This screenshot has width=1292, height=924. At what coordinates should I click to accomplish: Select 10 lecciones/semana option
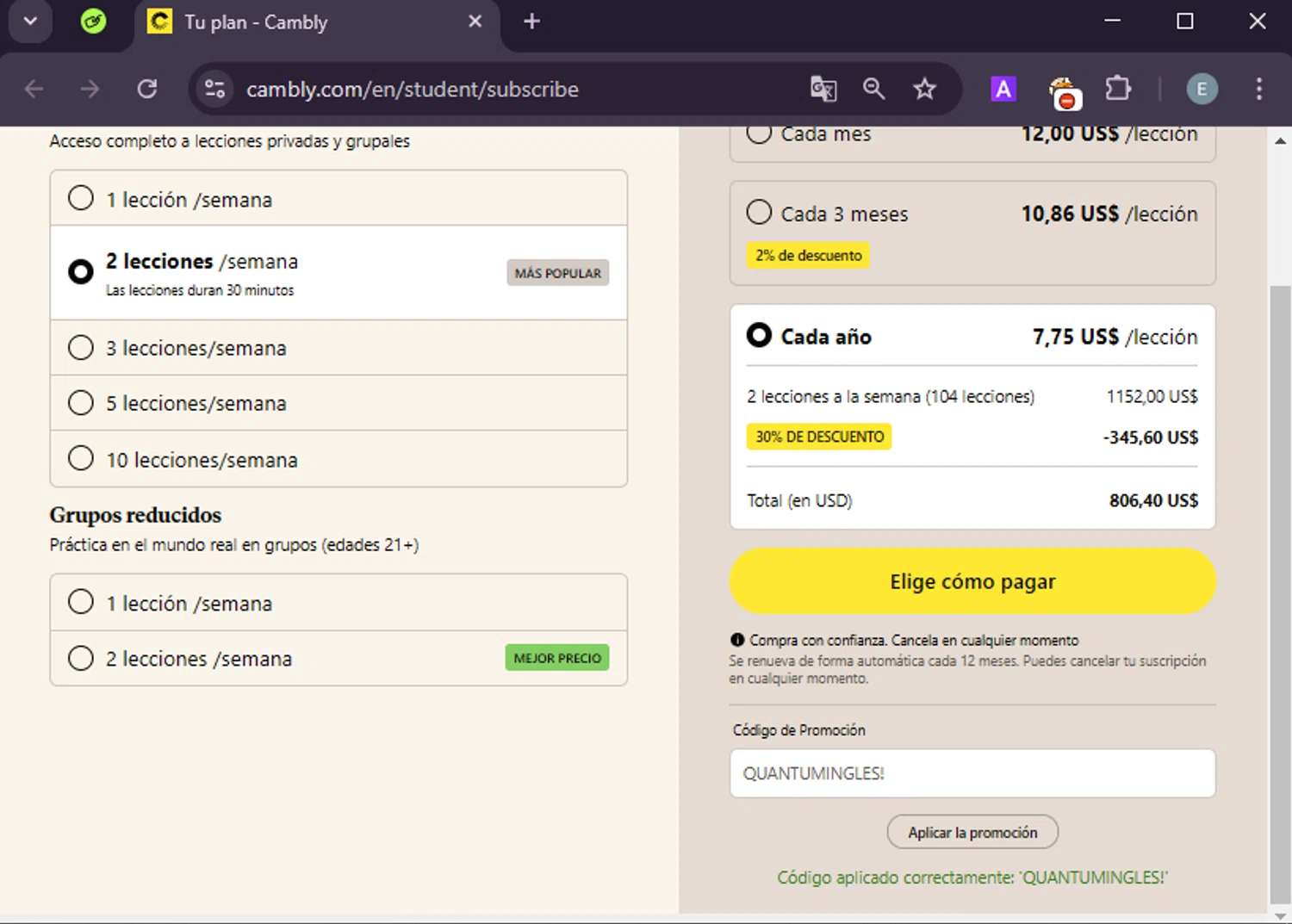point(339,459)
